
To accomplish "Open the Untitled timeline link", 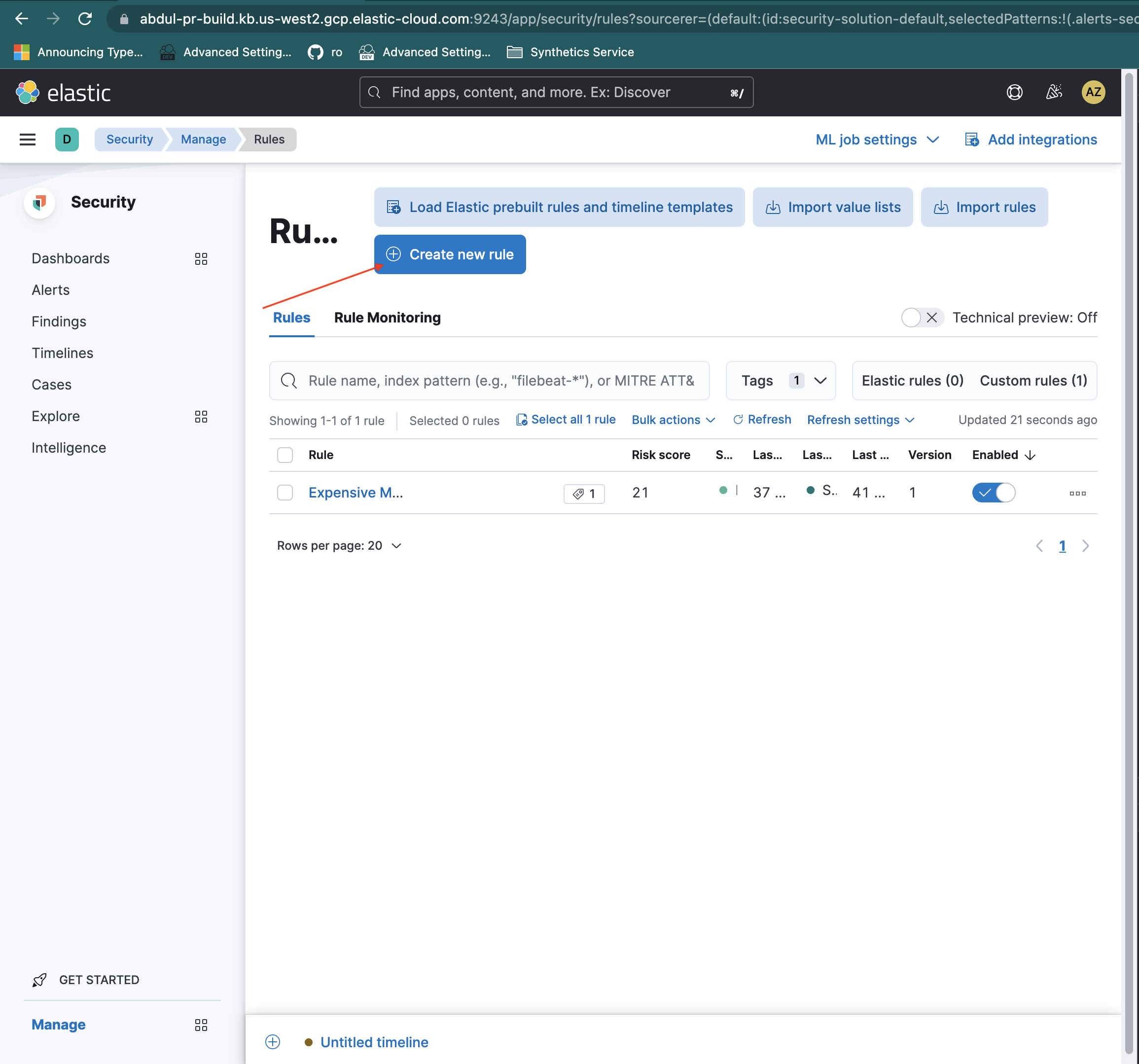I will click(x=374, y=1042).
